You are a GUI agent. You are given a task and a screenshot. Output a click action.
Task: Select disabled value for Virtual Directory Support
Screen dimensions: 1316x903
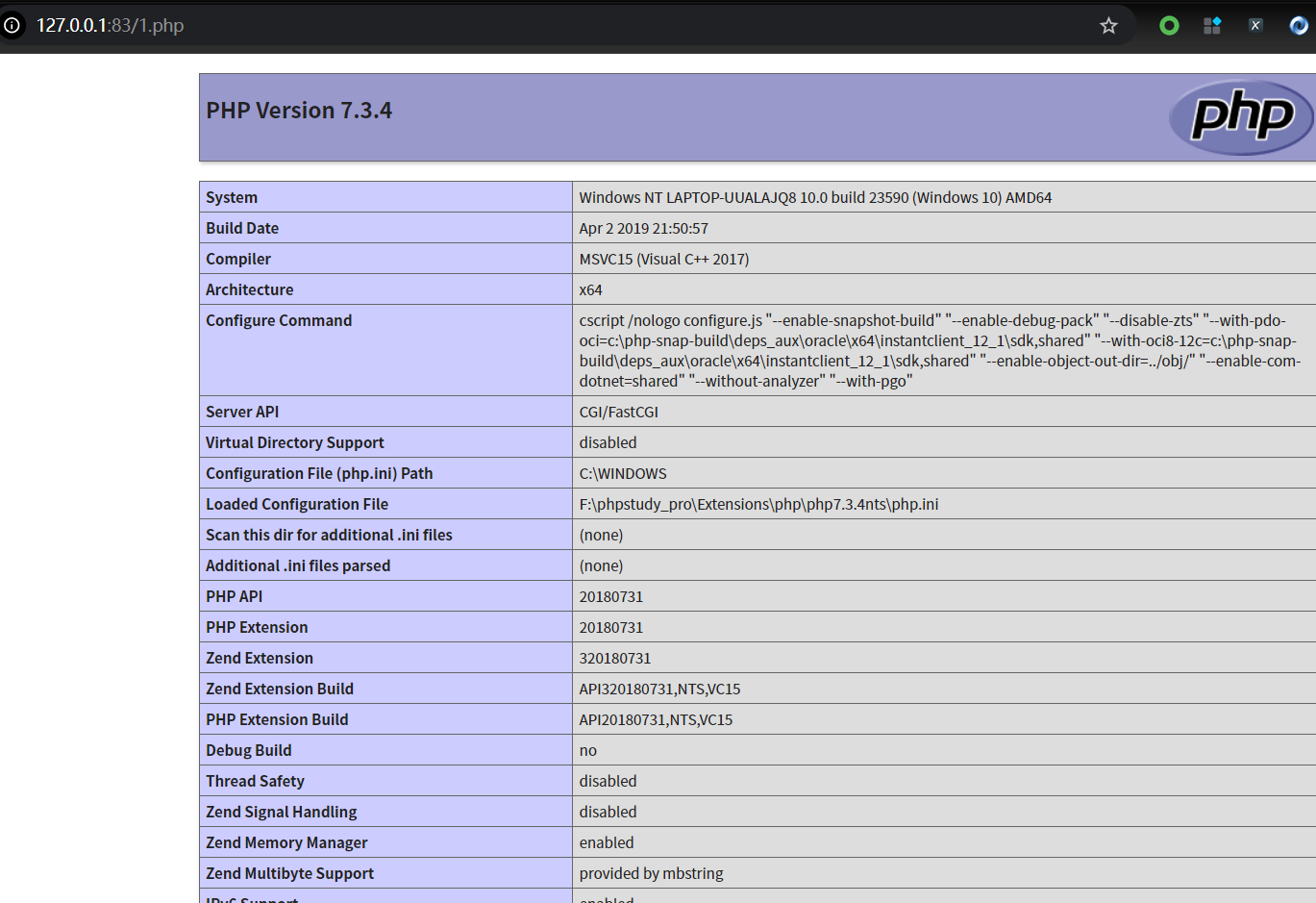pyautogui.click(x=608, y=442)
